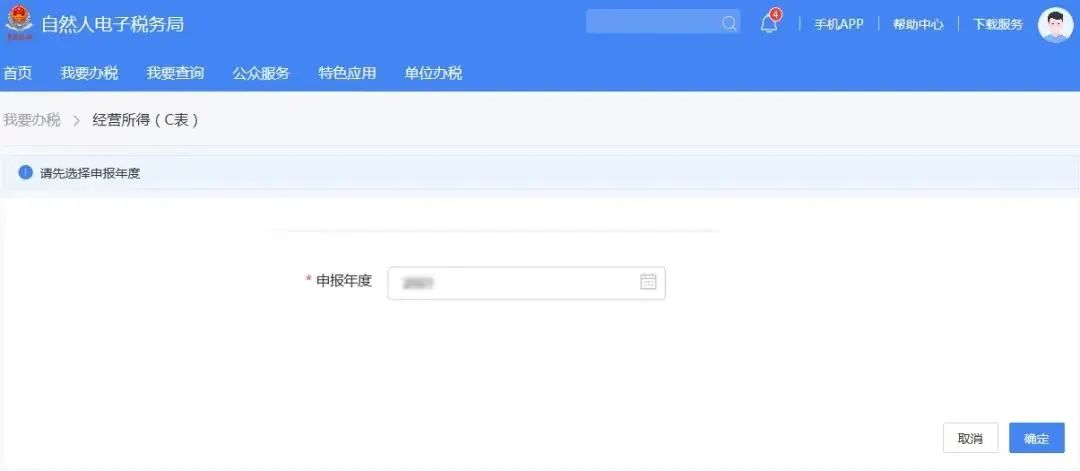Click the 确定 button
The image size is (1080, 471).
(x=1037, y=438)
